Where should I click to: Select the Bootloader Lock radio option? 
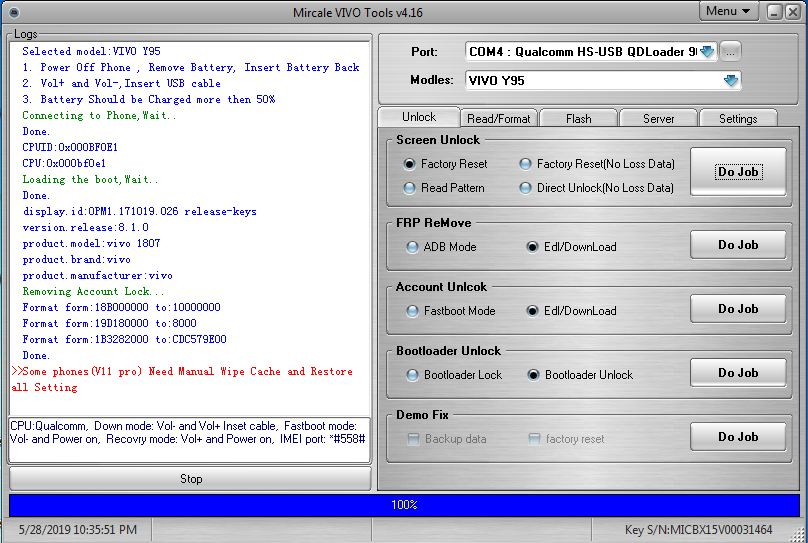pos(453,375)
